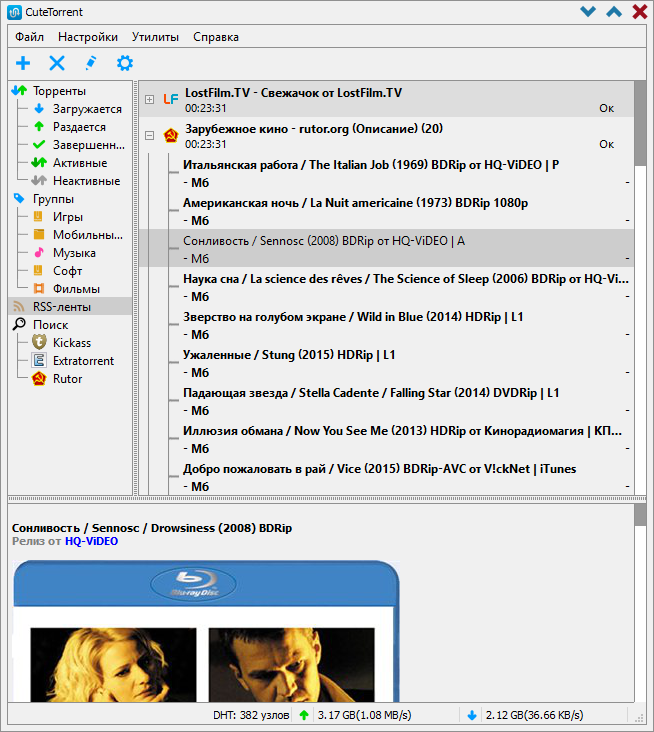Screen dimensions: 654x732
Task: Click Сонливость / Sennosc / Drowsiness description heading
Action: click(152, 528)
